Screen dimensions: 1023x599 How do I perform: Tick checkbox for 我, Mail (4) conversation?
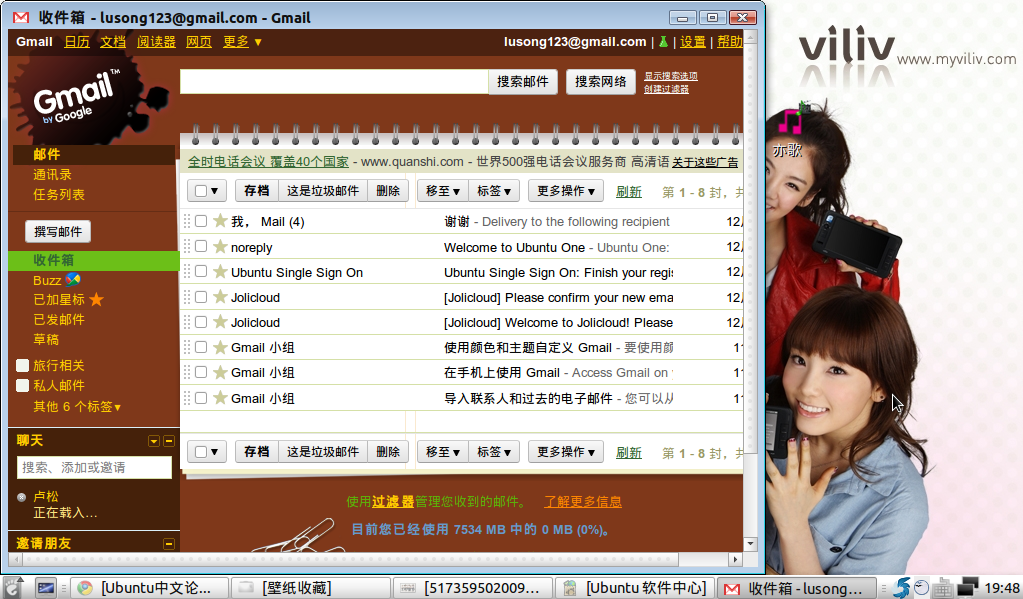[x=201, y=221]
